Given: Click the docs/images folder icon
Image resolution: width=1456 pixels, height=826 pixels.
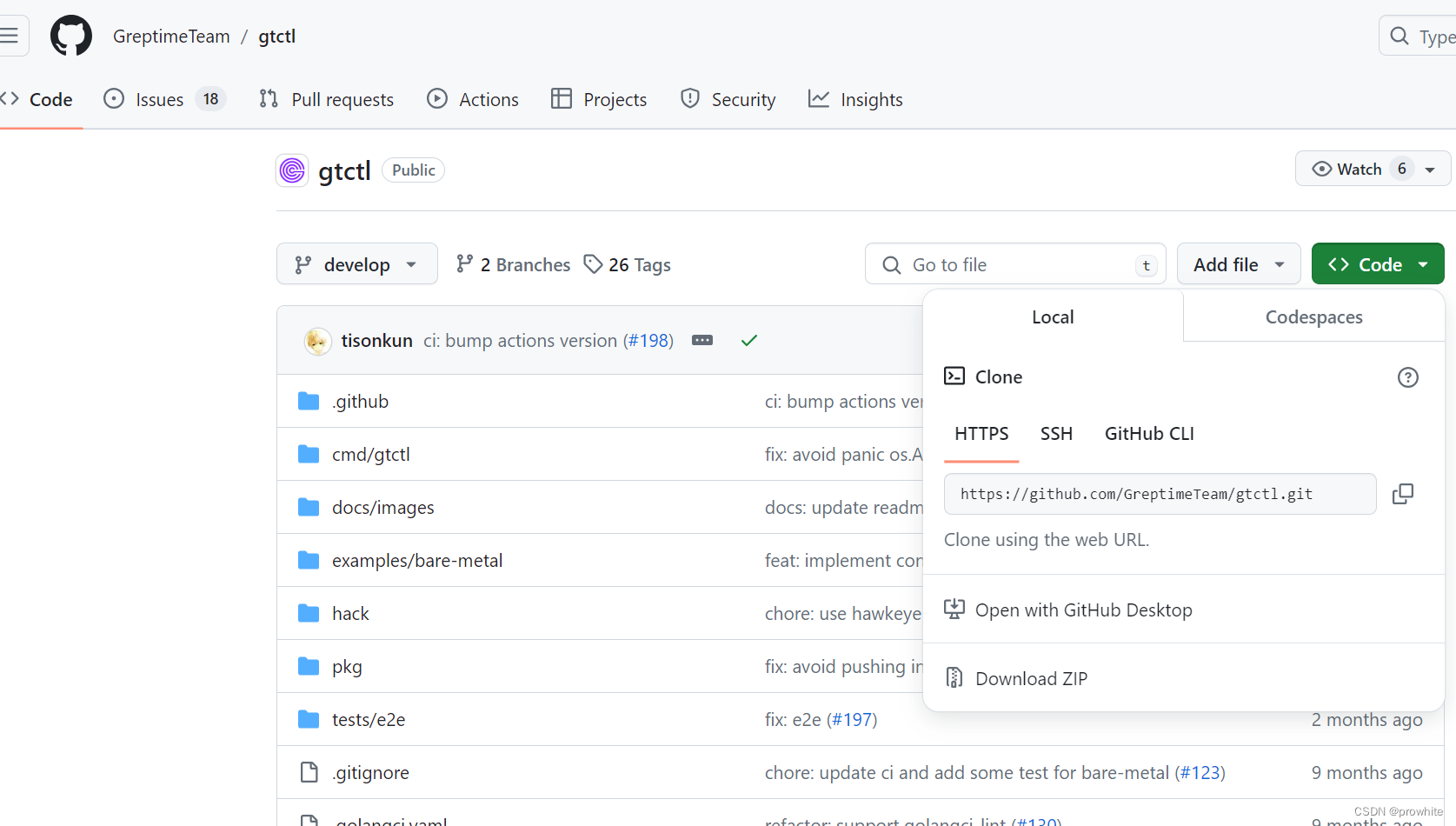Looking at the screenshot, I should pos(309,507).
